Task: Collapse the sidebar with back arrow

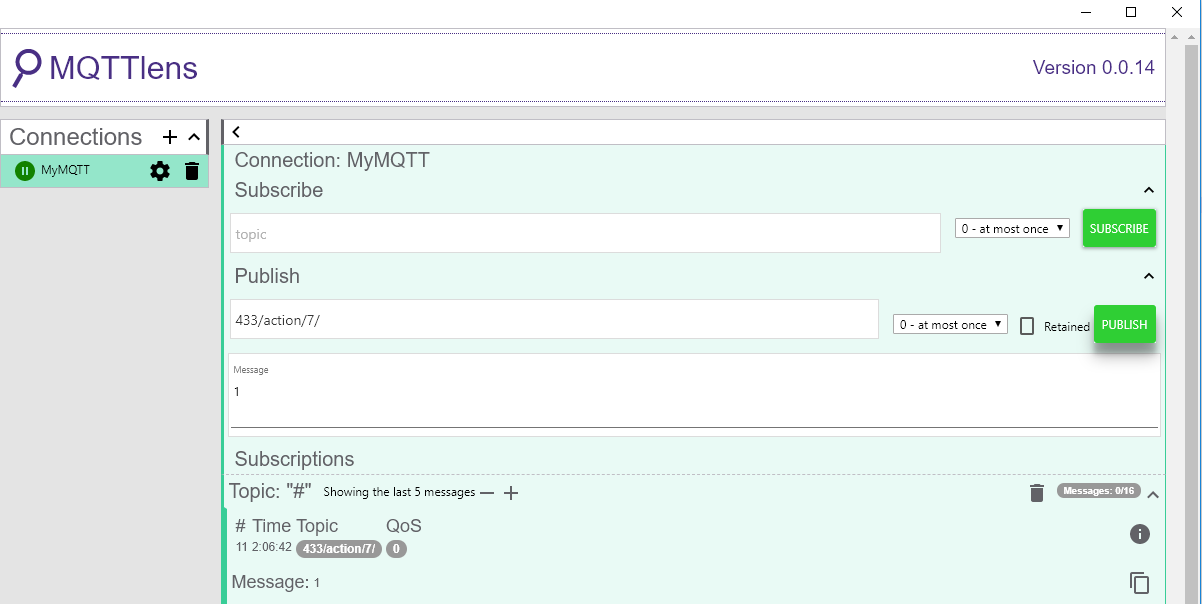Action: 236,132
